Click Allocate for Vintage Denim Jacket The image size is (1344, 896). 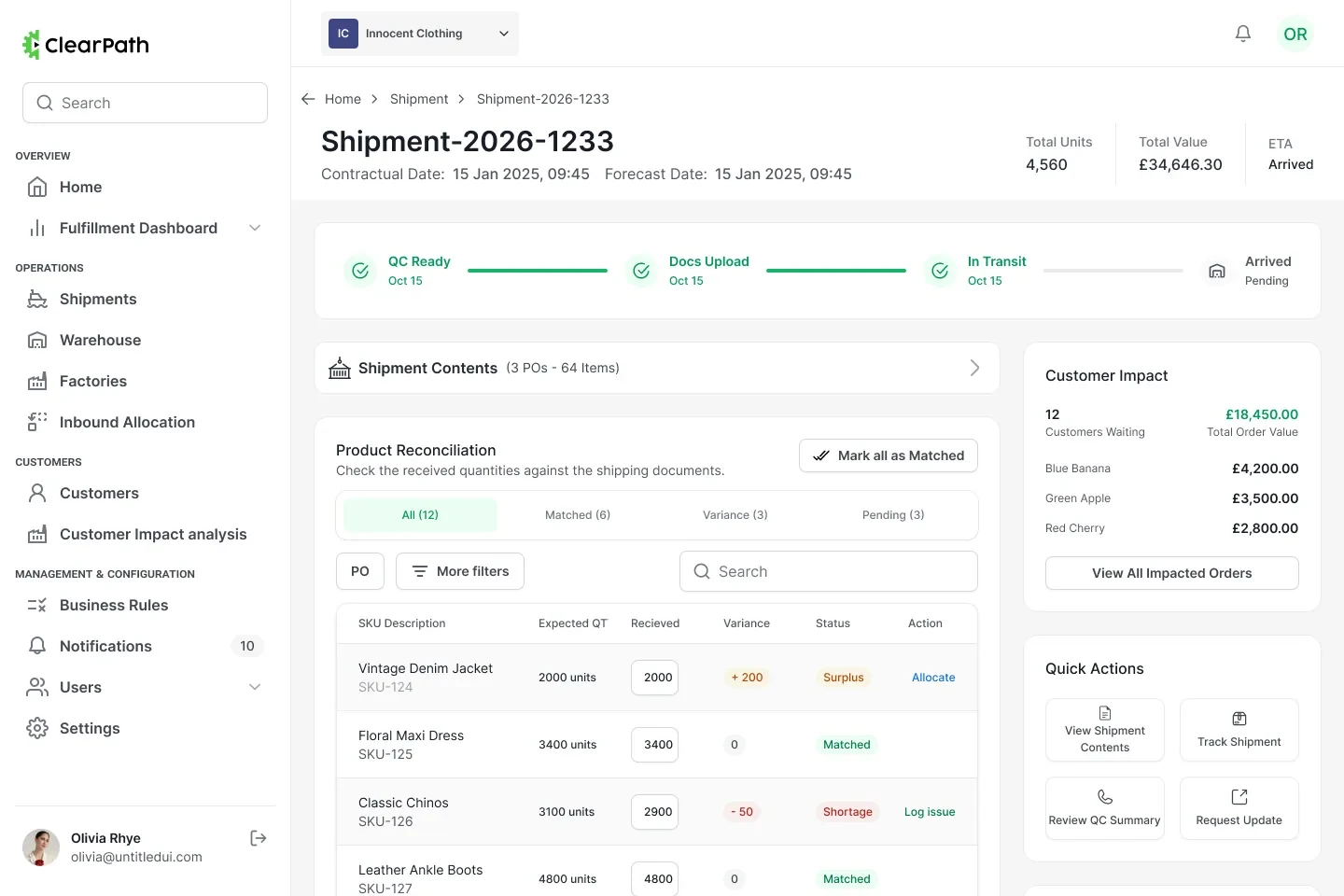pyautogui.click(x=933, y=678)
